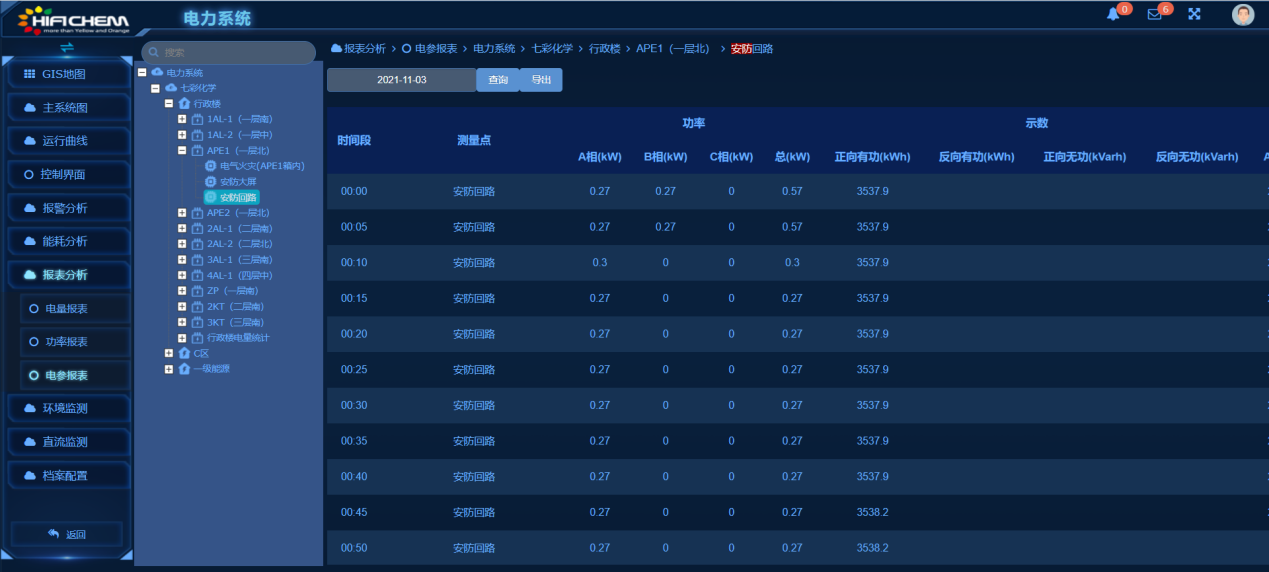The height and width of the screenshot is (572, 1269).
Task: Click the building icon of 一级能源 node
Action: 184,369
